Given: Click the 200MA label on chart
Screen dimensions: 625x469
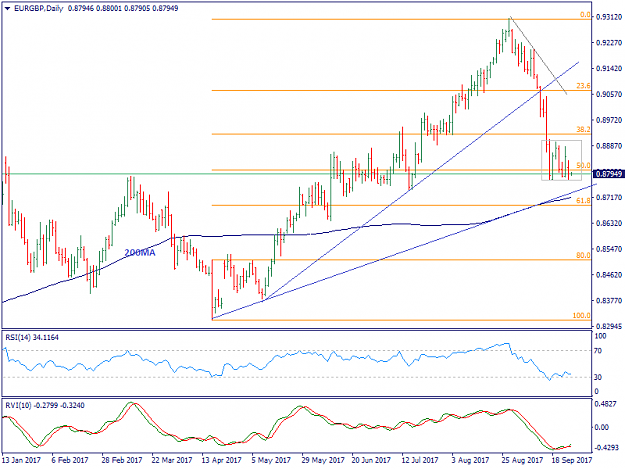Looking at the screenshot, I should click(x=140, y=253).
